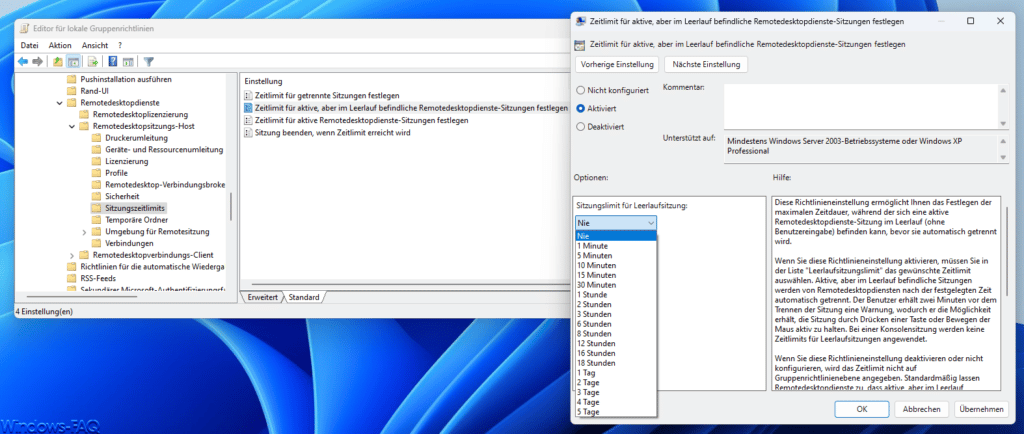The width and height of the screenshot is (1024, 434).
Task: Choose '5 Tage' from the dropdown list
Action: (616, 412)
